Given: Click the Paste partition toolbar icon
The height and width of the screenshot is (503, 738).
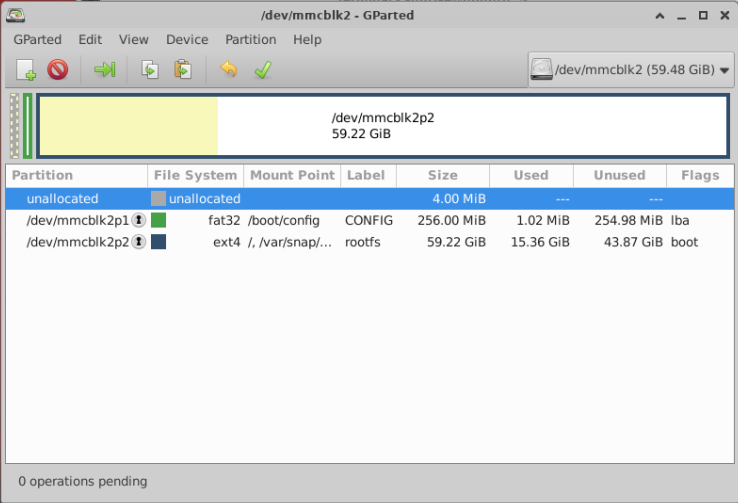Looking at the screenshot, I should (x=183, y=70).
